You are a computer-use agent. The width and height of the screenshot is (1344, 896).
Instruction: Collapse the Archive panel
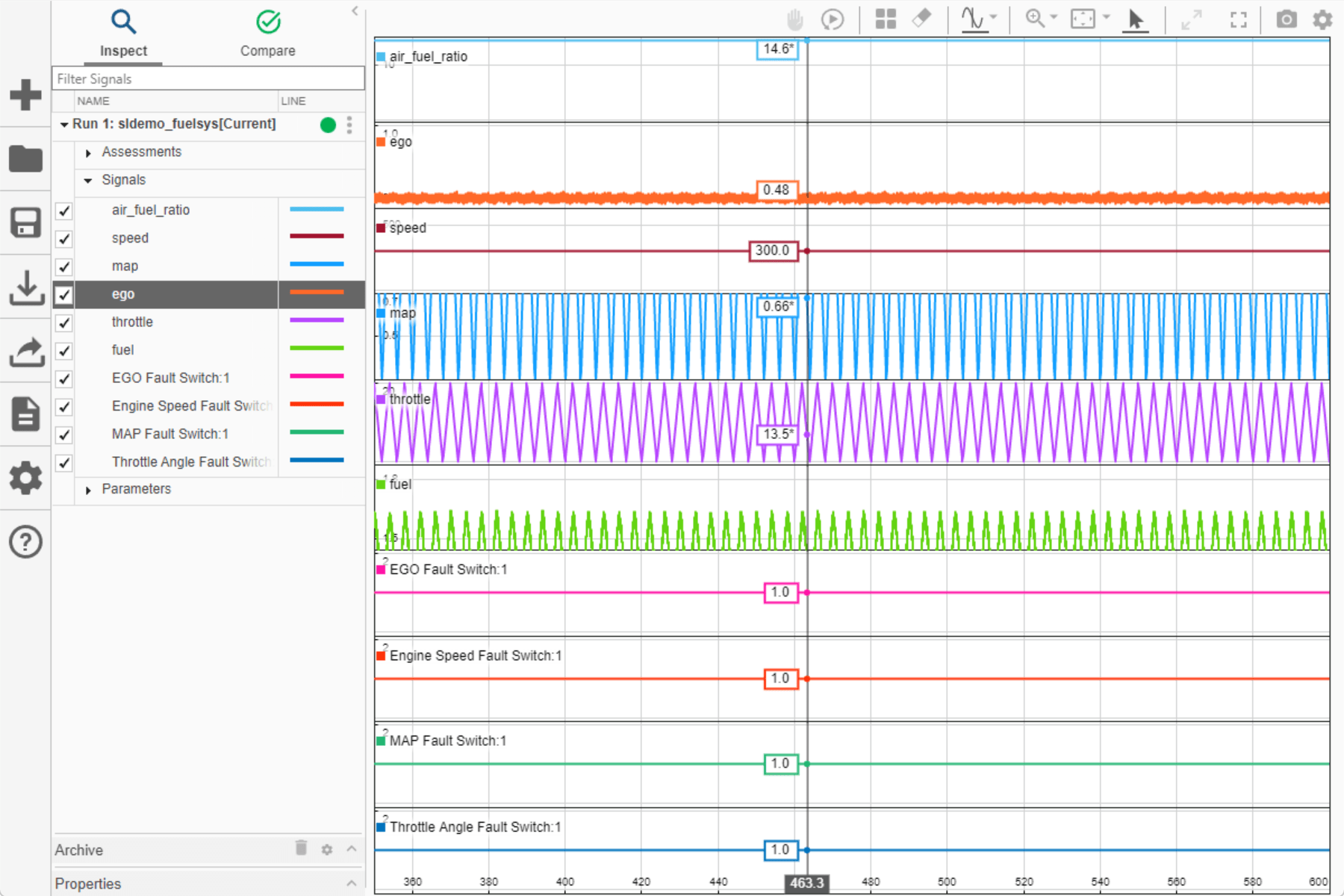[352, 850]
